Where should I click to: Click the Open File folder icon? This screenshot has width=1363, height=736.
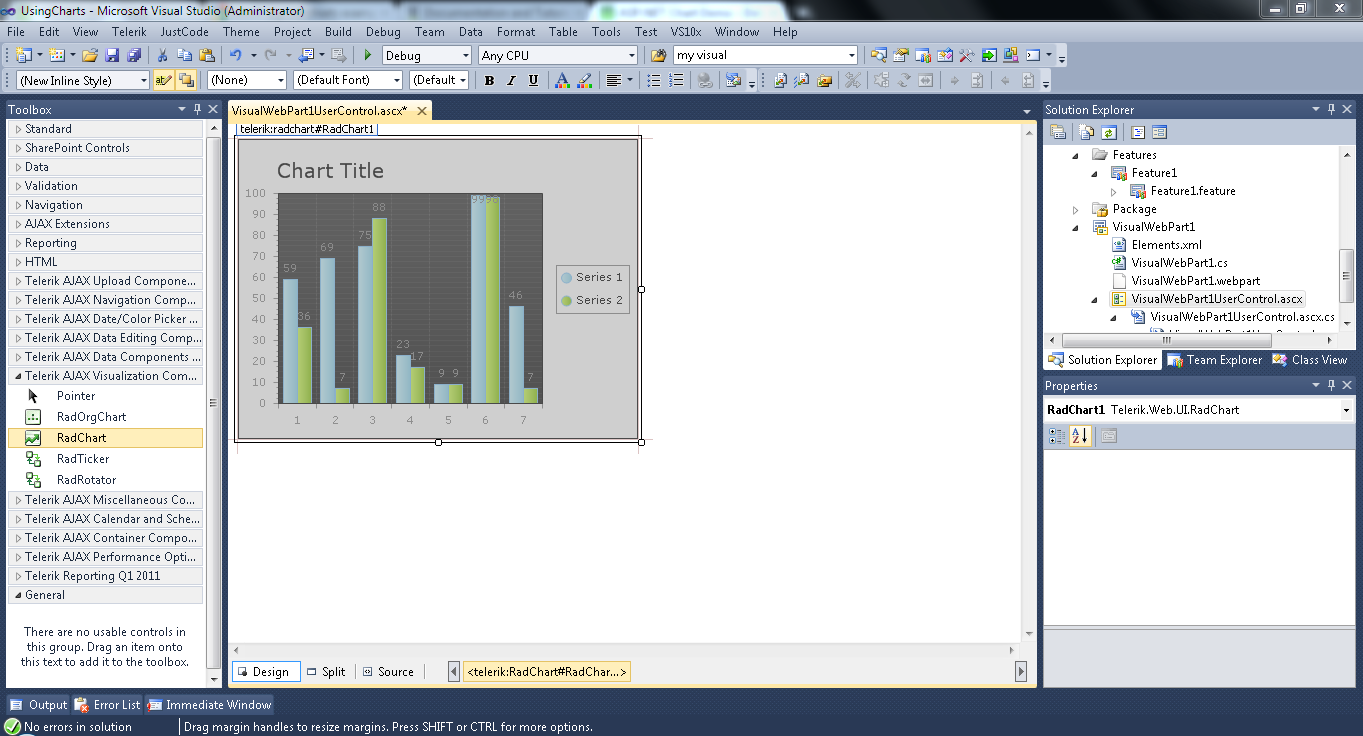tap(90, 56)
